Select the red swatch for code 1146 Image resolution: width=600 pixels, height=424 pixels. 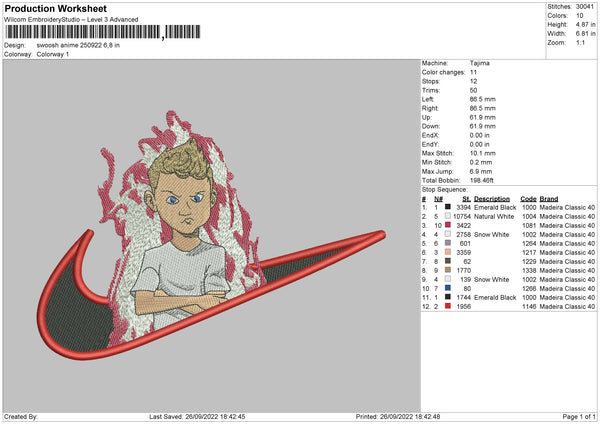coord(448,306)
